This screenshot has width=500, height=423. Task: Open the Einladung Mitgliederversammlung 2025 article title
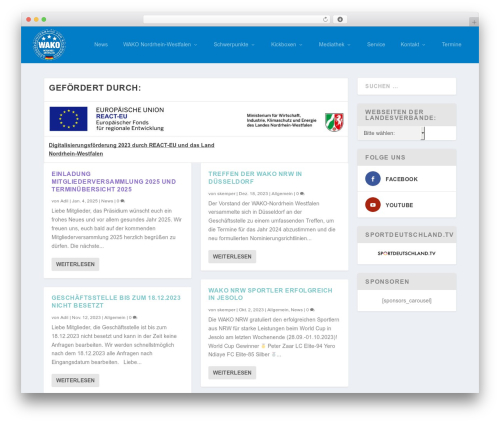tap(114, 181)
